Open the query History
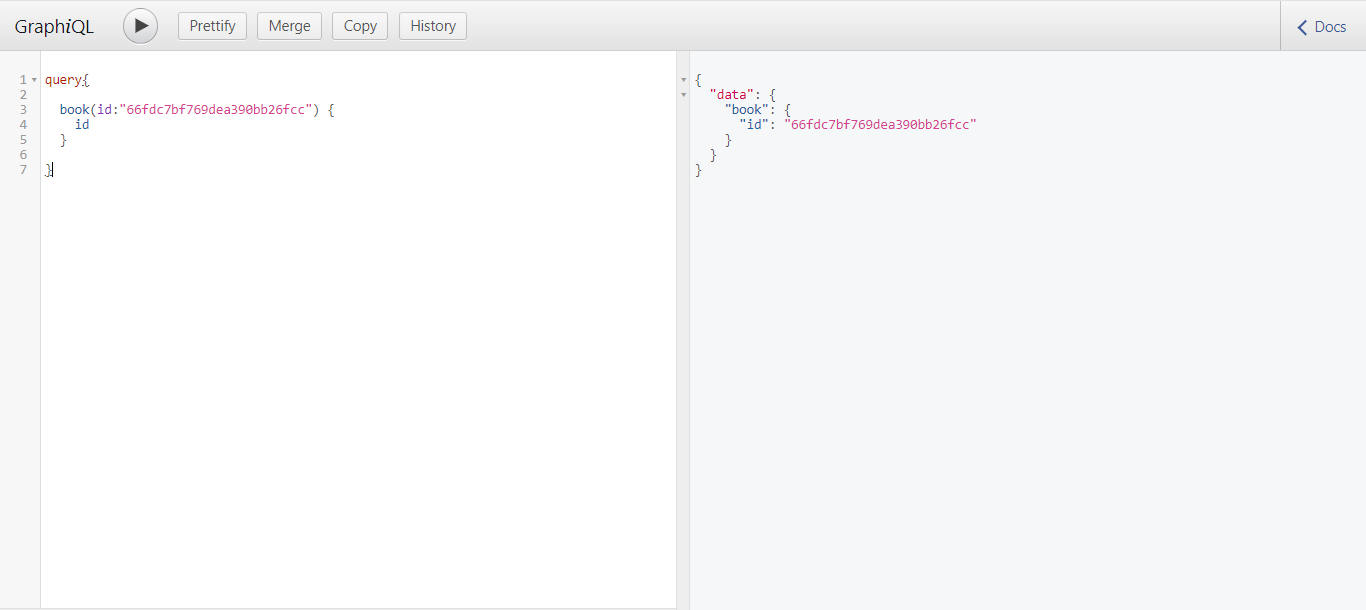 pos(432,25)
